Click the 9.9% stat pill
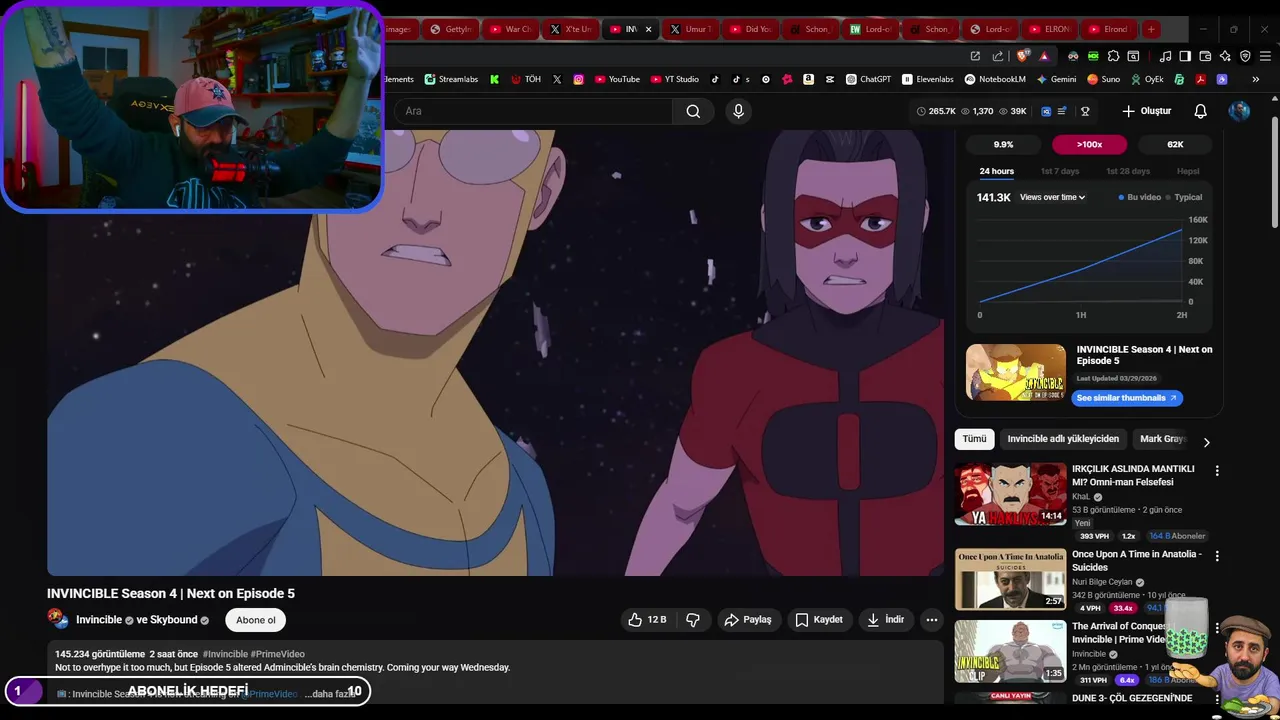 coord(1003,144)
